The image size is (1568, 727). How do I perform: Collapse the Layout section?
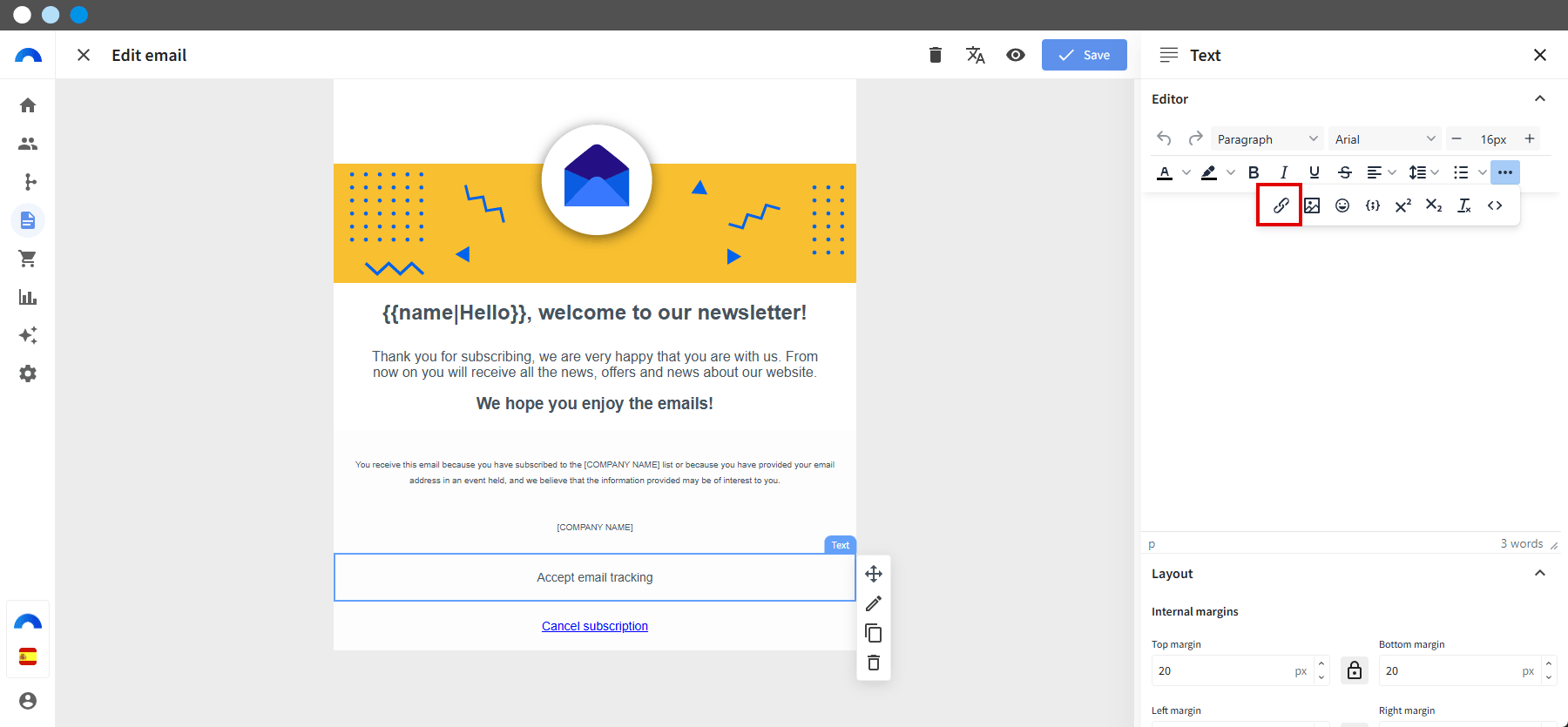pyautogui.click(x=1540, y=573)
